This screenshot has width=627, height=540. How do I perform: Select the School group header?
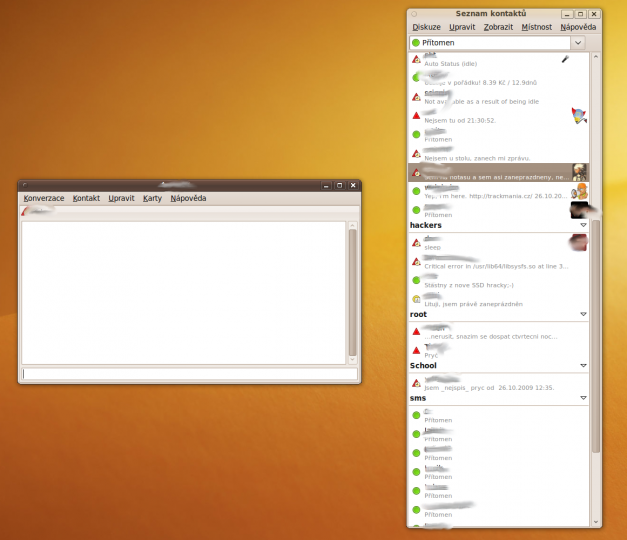[x=499, y=366]
